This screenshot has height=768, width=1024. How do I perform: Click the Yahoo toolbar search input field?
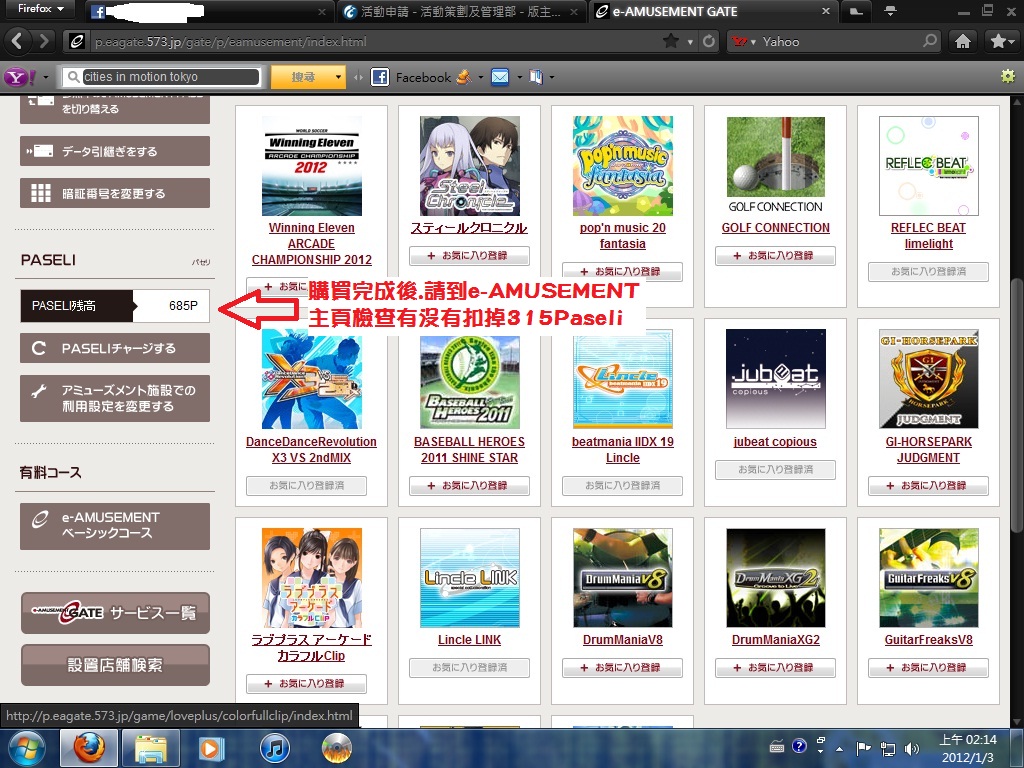click(165, 77)
